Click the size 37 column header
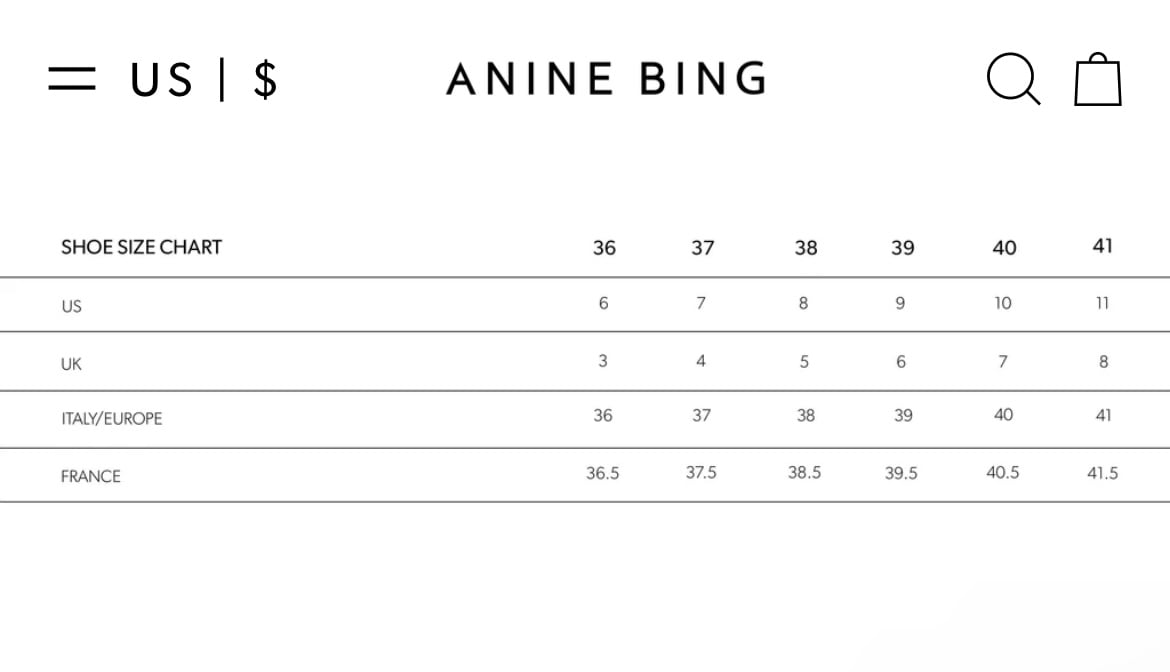The height and width of the screenshot is (672, 1170). [703, 247]
